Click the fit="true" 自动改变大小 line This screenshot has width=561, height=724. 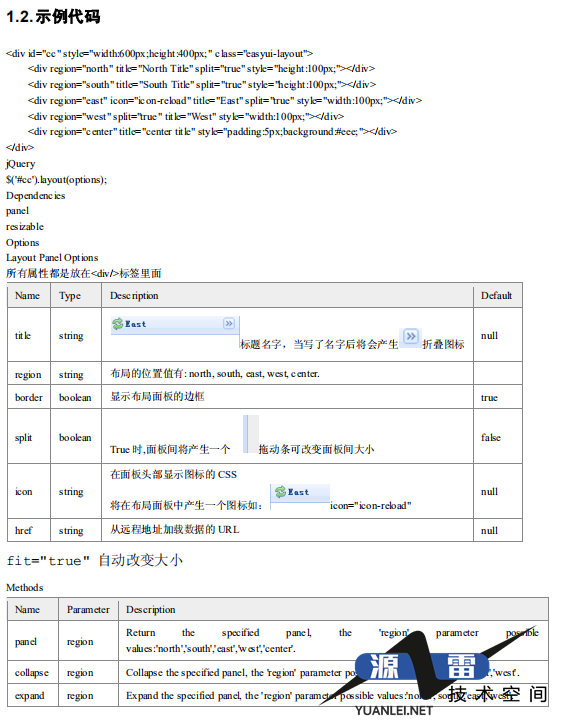point(95,561)
